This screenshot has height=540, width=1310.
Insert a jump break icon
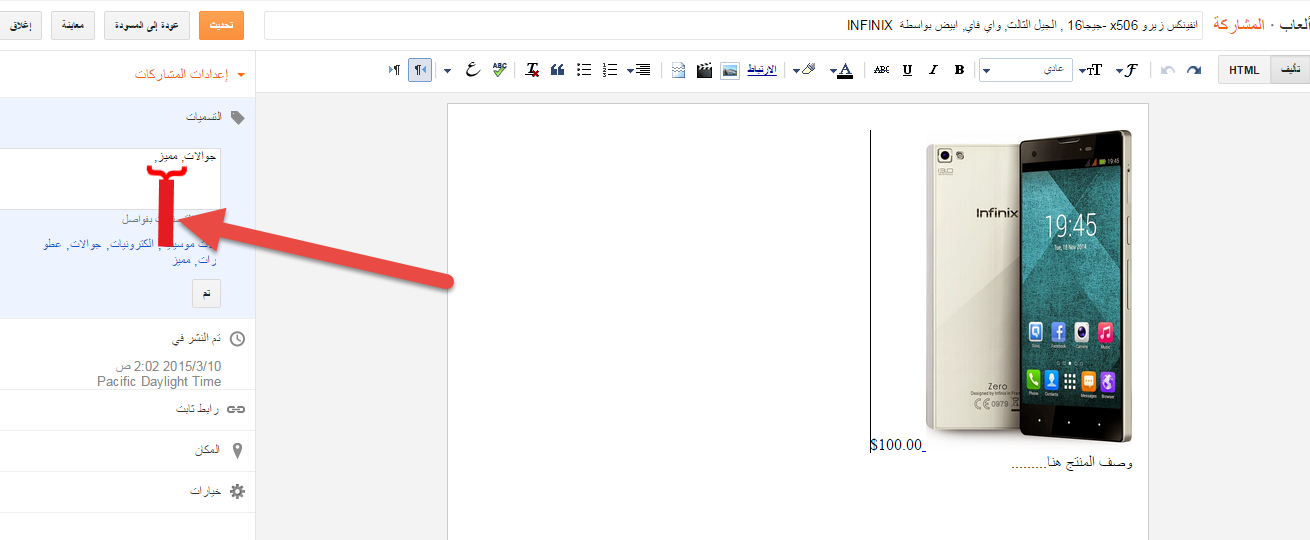pyautogui.click(x=679, y=70)
